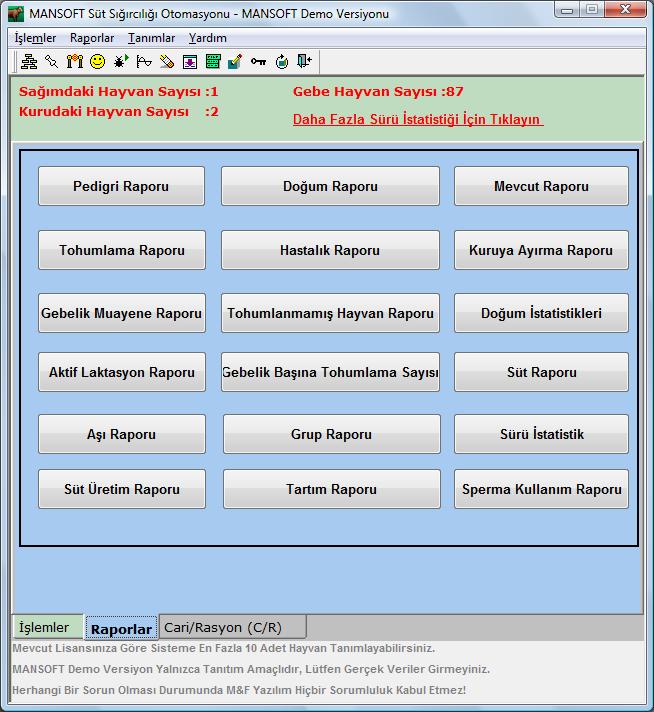
Task: Click the sine wave graph icon
Action: click(x=144, y=61)
